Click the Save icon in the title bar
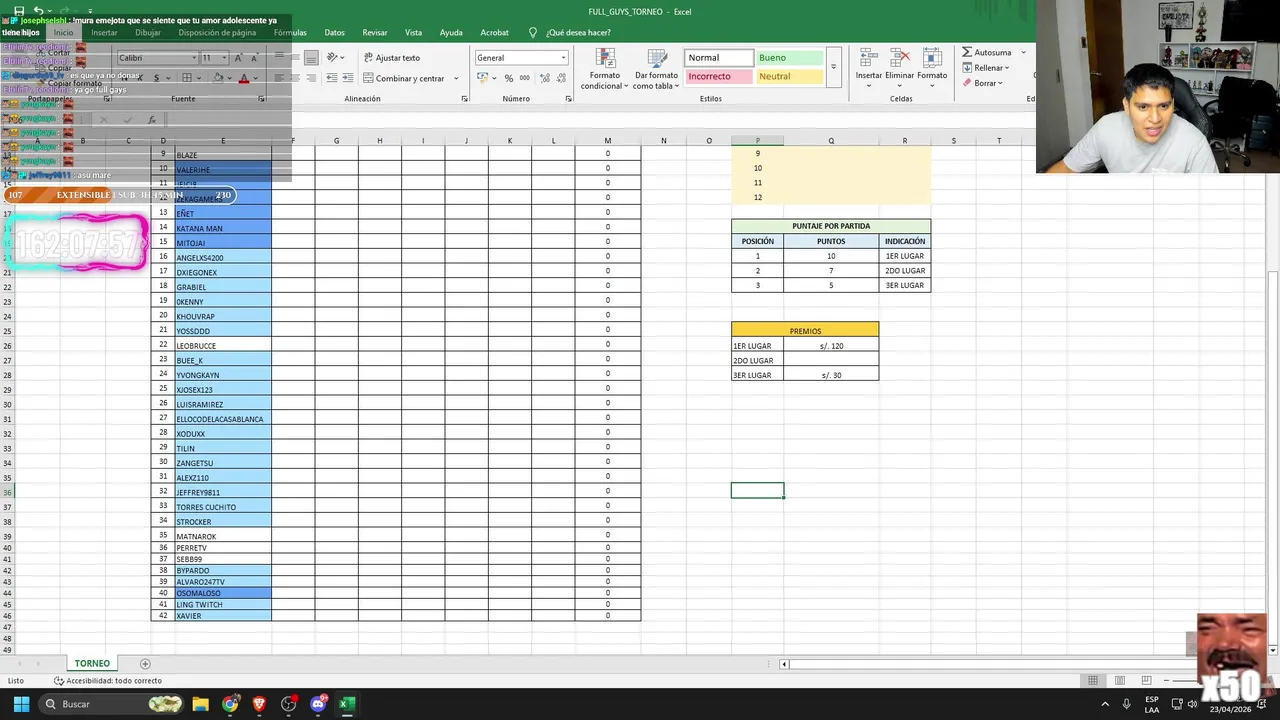1280x720 pixels. coord(19,11)
